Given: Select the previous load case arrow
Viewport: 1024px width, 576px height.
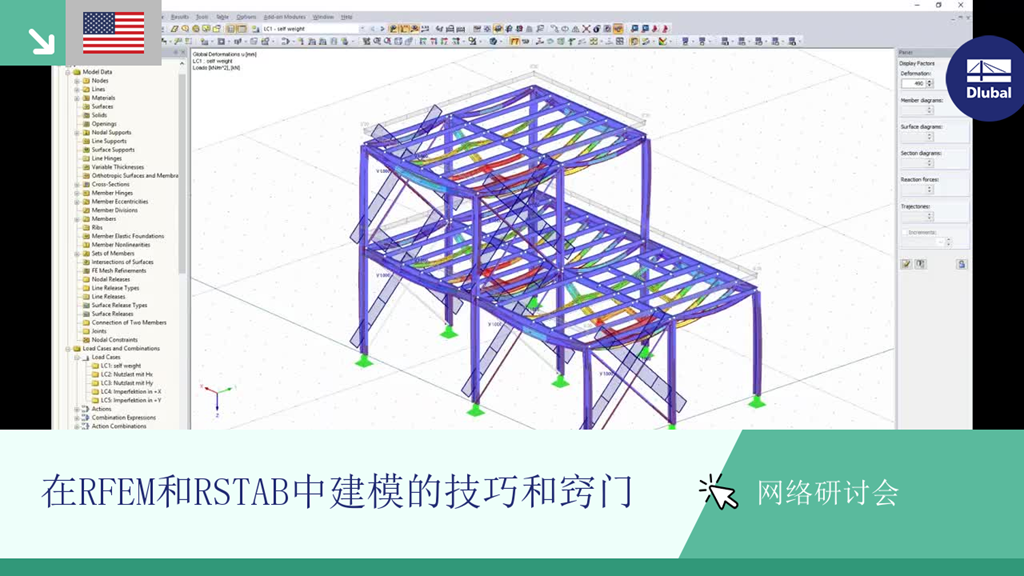Looking at the screenshot, I should pos(373,29).
